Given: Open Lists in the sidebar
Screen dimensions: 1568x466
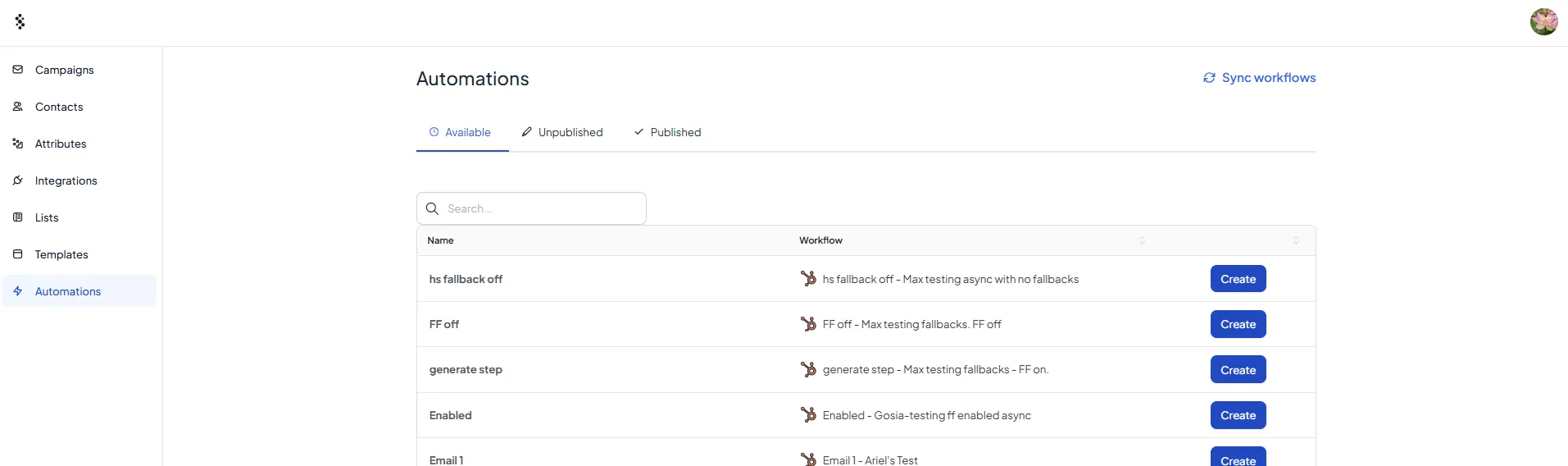Looking at the screenshot, I should coord(79,217).
